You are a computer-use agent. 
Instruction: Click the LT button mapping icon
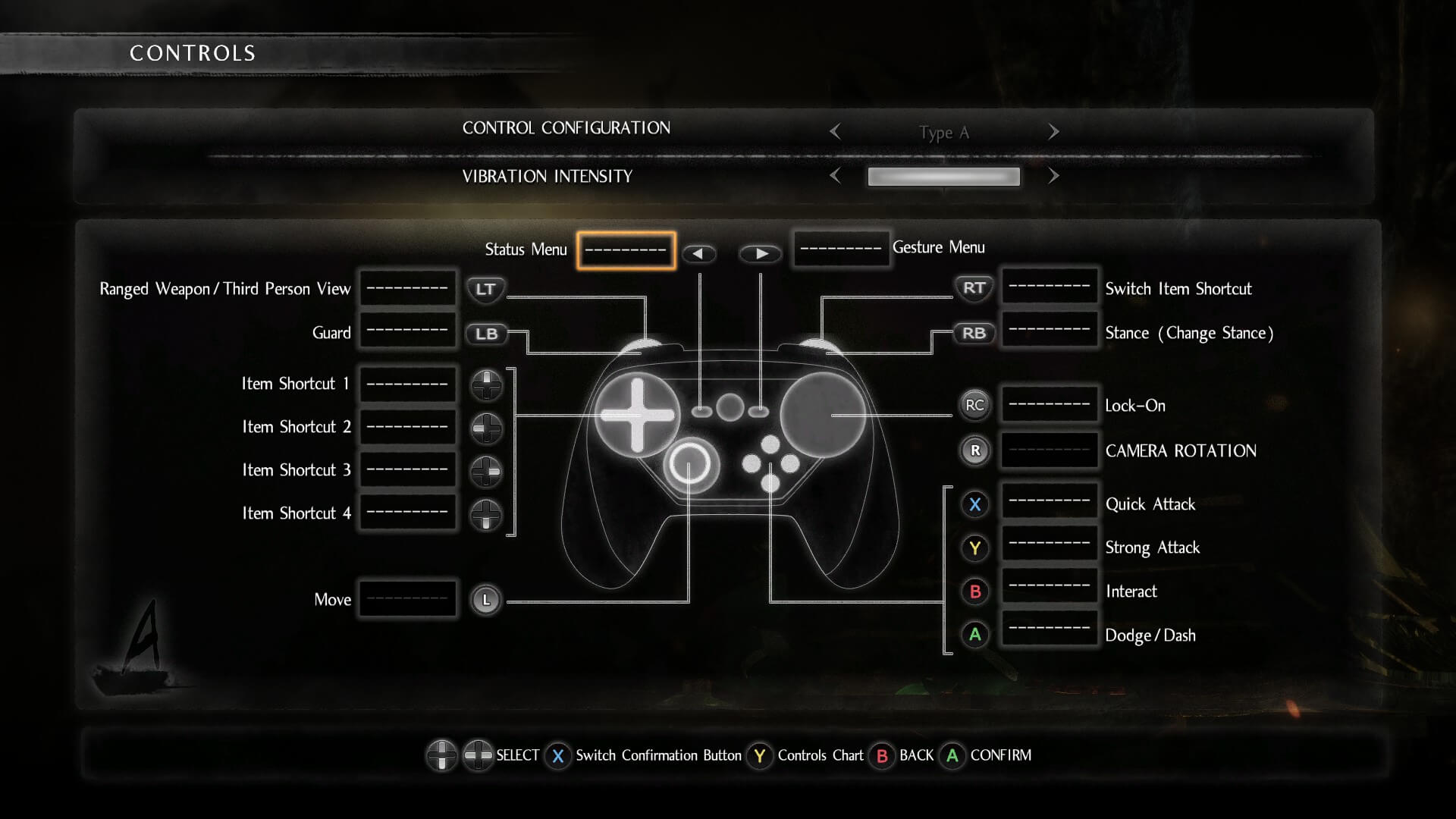pos(485,288)
